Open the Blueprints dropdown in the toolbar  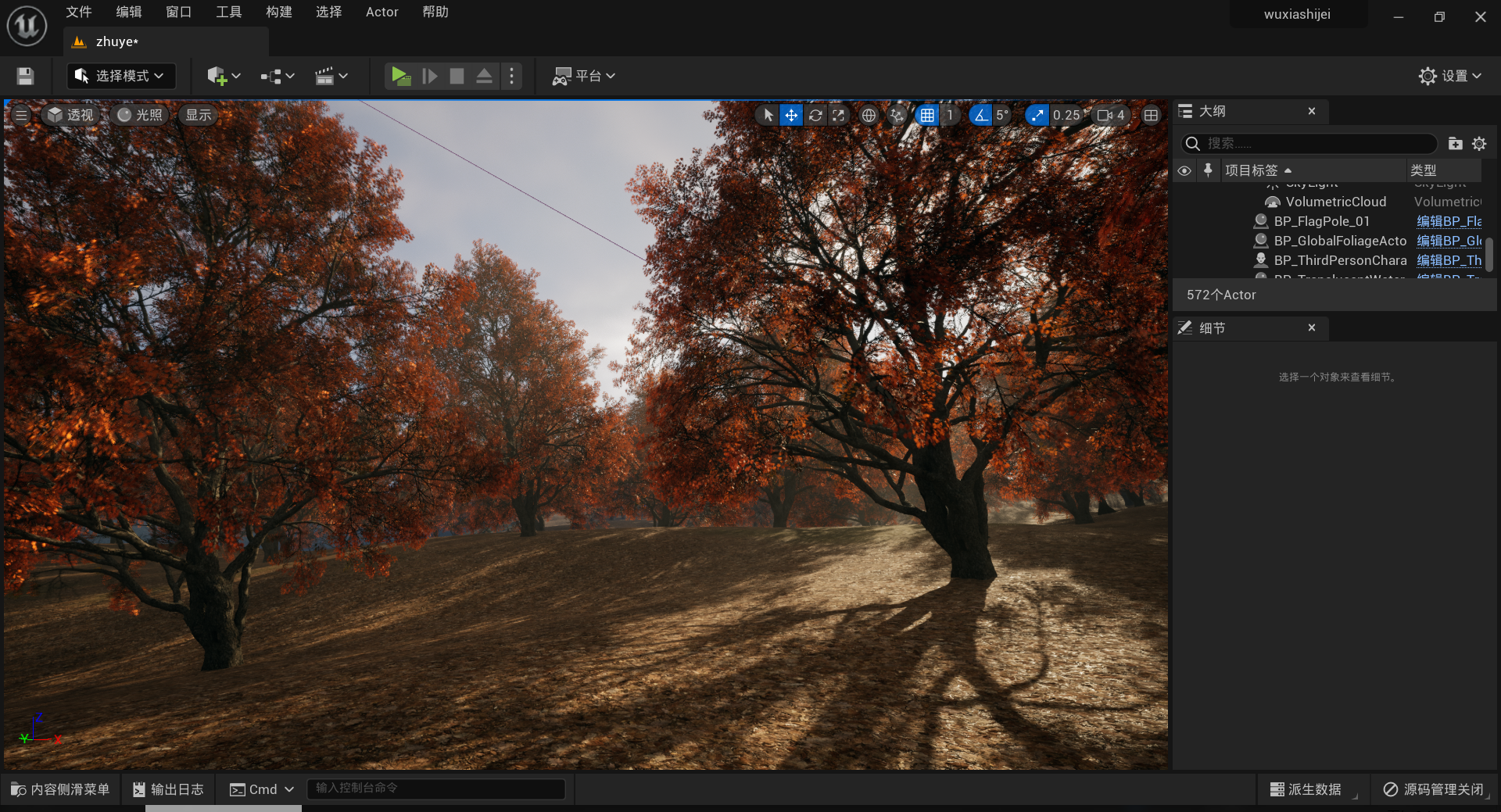coord(278,76)
